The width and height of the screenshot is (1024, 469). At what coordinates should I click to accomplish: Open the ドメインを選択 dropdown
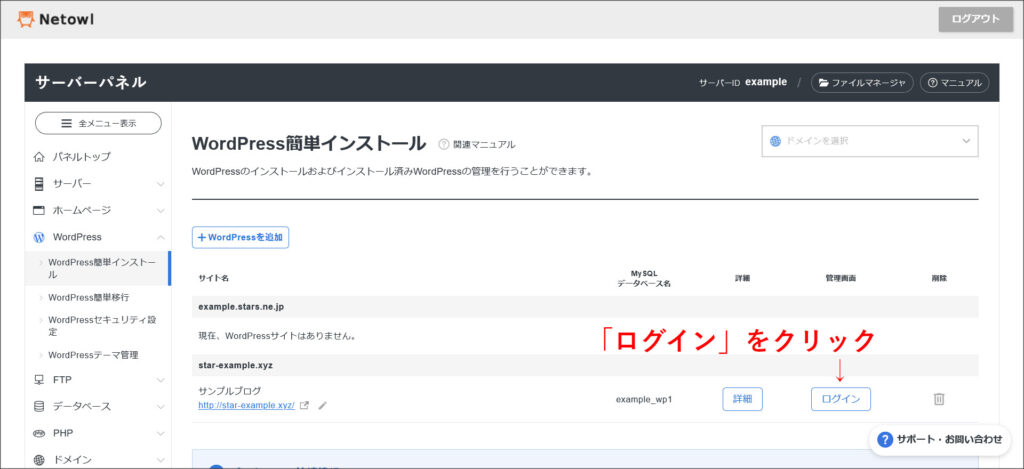click(x=870, y=141)
